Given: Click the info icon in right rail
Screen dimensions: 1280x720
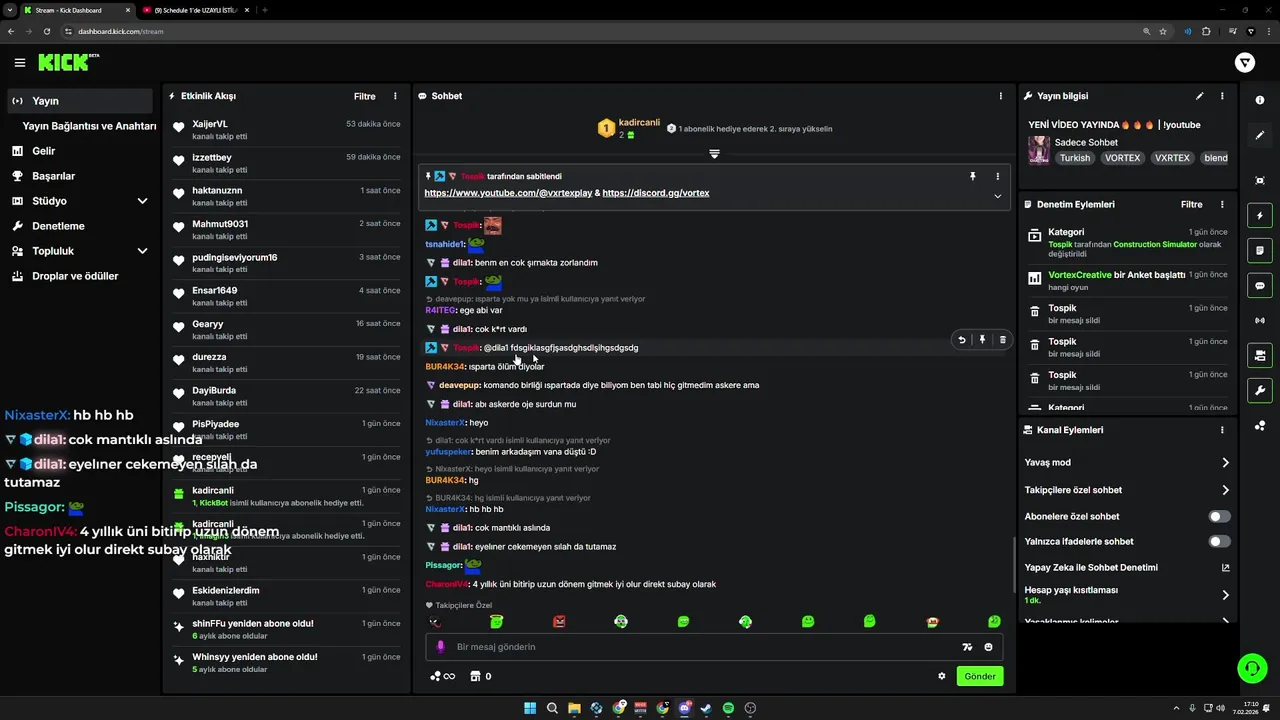Looking at the screenshot, I should tap(1260, 100).
